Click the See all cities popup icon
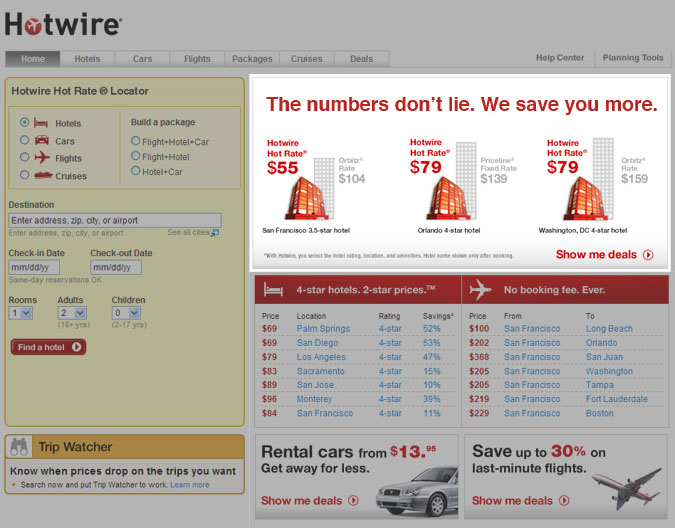The width and height of the screenshot is (675, 528). point(215,233)
